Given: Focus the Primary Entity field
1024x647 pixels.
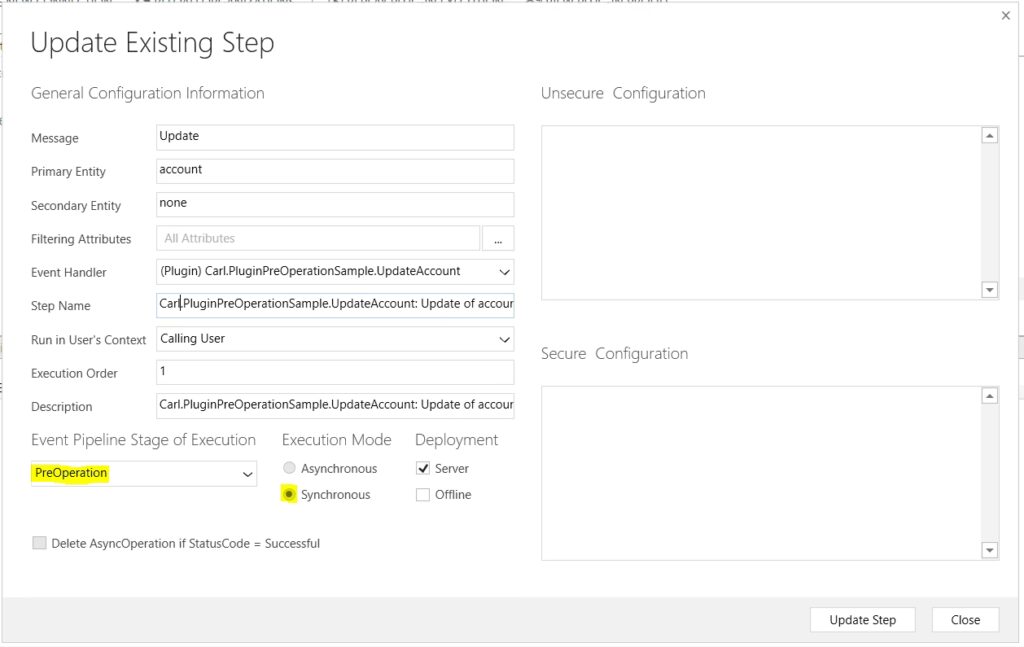Looking at the screenshot, I should click(x=335, y=171).
